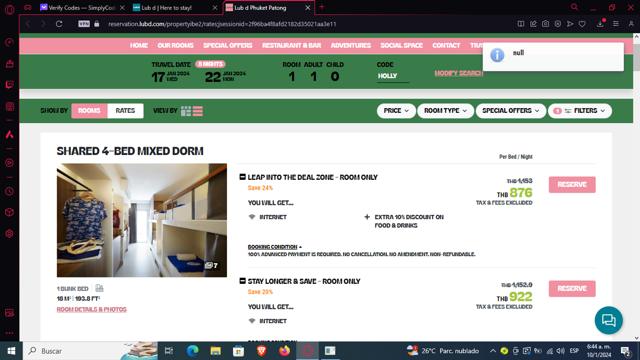Close the Verify Codes tab
This screenshot has height=360, width=640.
pyautogui.click(x=122, y=7)
